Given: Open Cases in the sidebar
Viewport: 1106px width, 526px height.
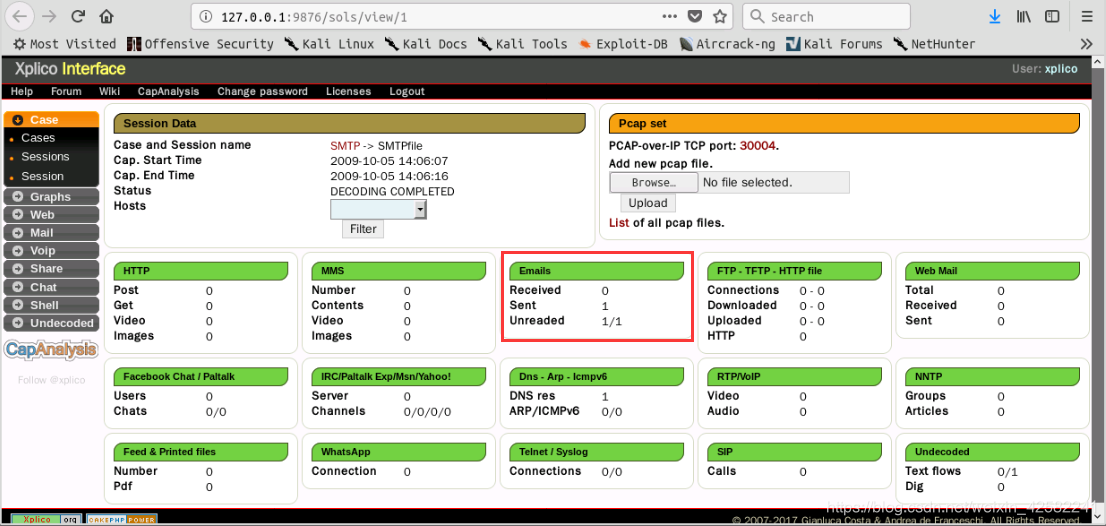Looking at the screenshot, I should click(38, 138).
